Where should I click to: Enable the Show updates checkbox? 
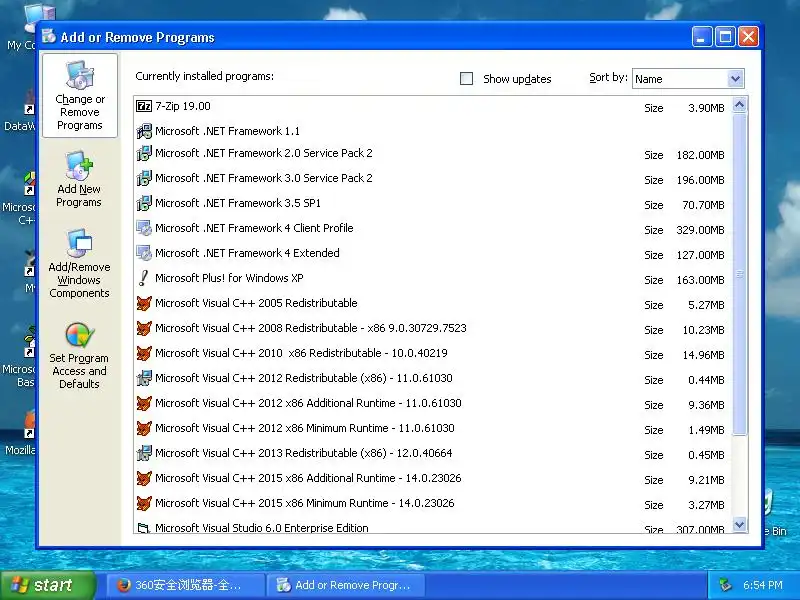click(x=466, y=79)
